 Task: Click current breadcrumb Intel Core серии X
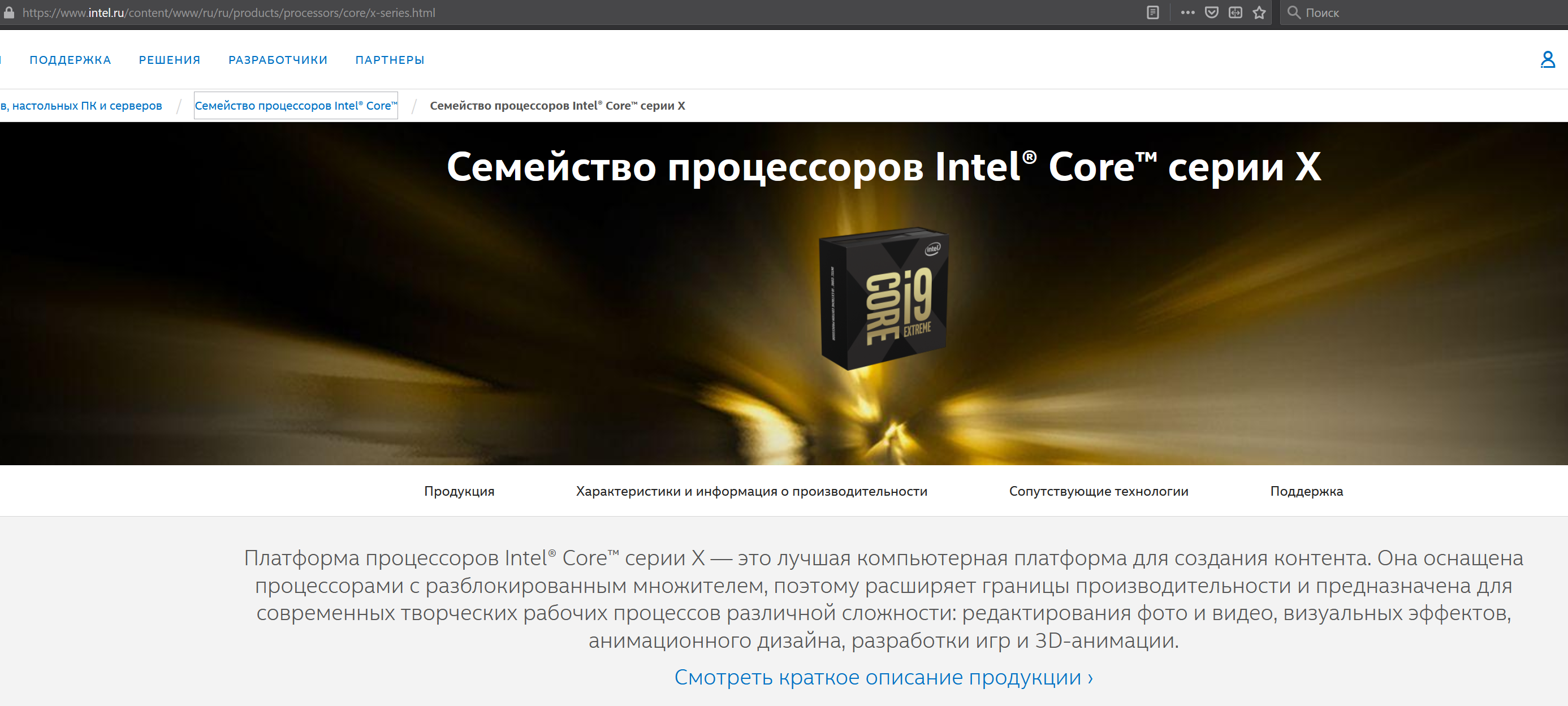click(558, 105)
